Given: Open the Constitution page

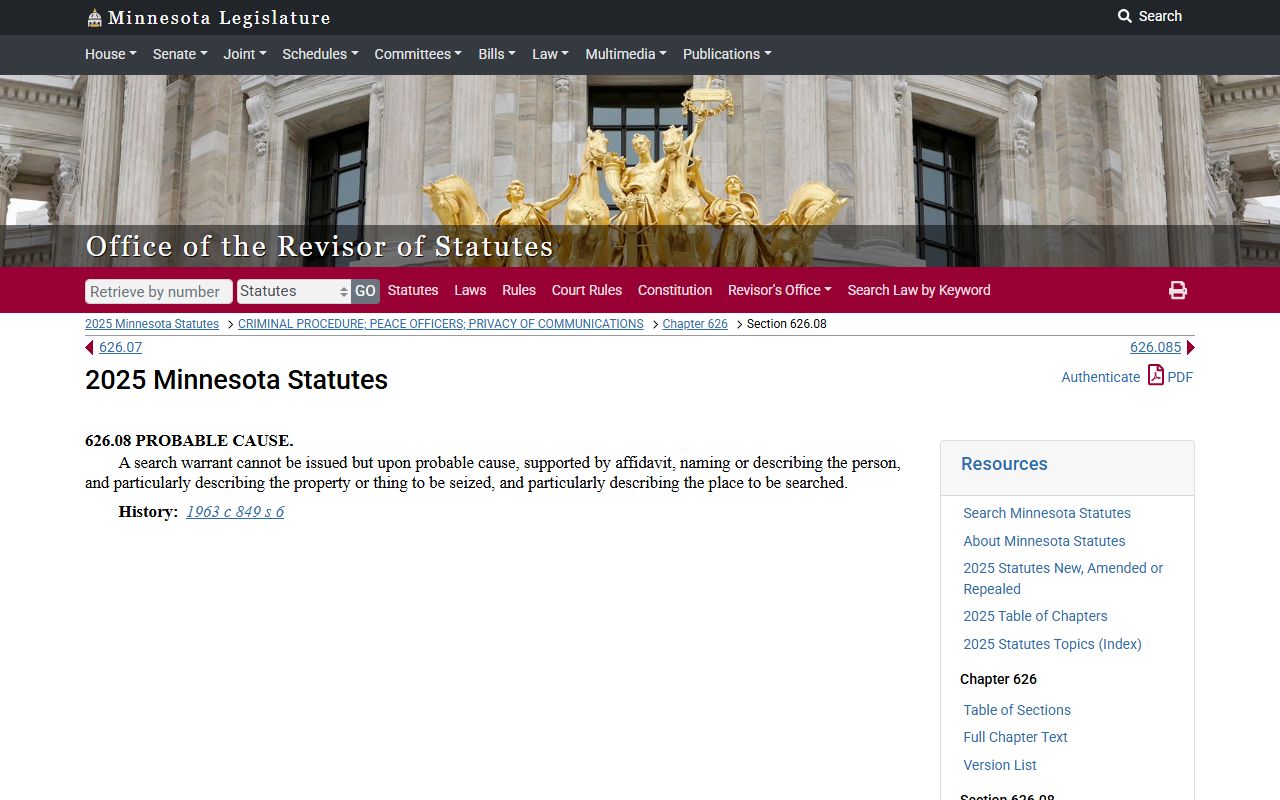Looking at the screenshot, I should click(675, 290).
